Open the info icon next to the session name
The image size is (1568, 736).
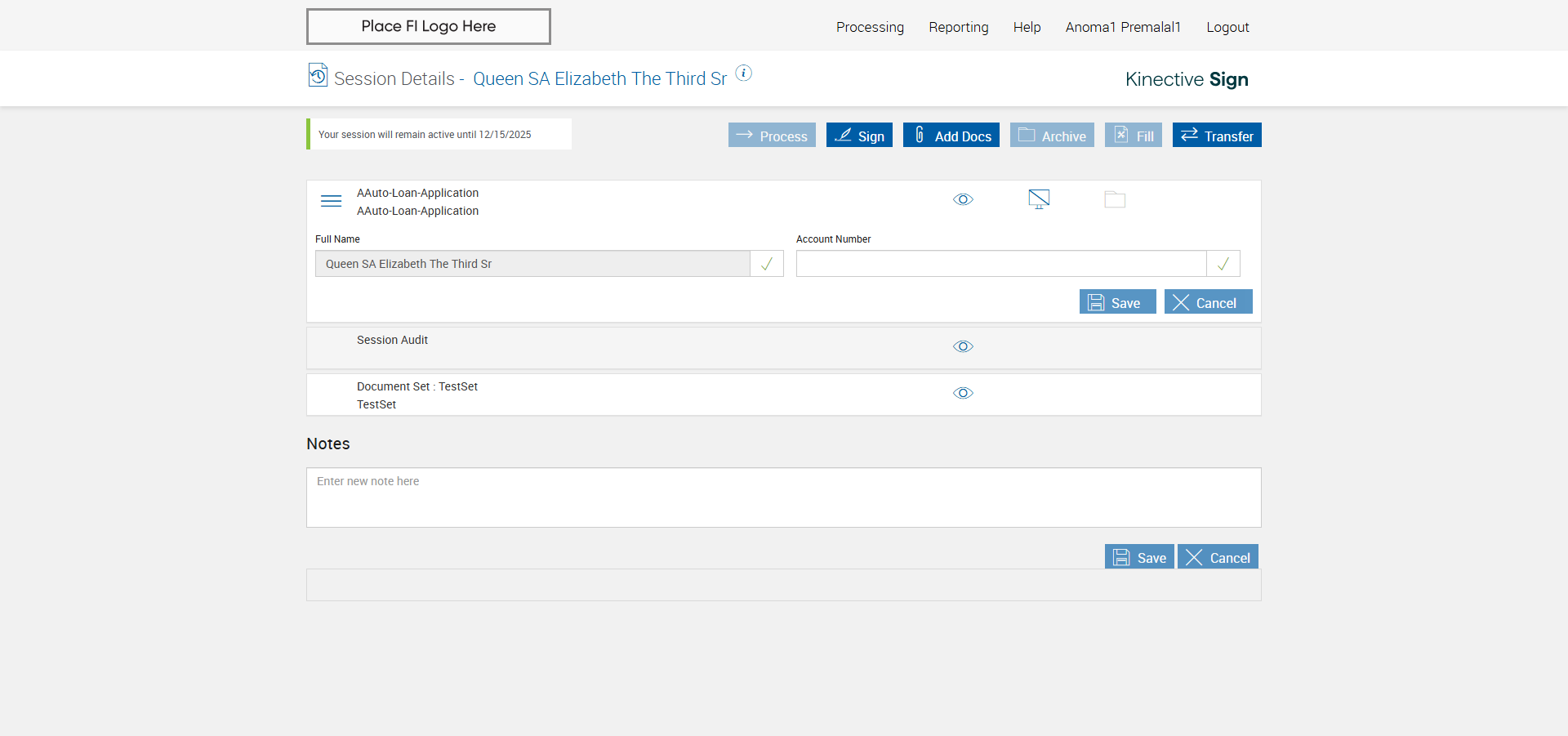pos(743,73)
